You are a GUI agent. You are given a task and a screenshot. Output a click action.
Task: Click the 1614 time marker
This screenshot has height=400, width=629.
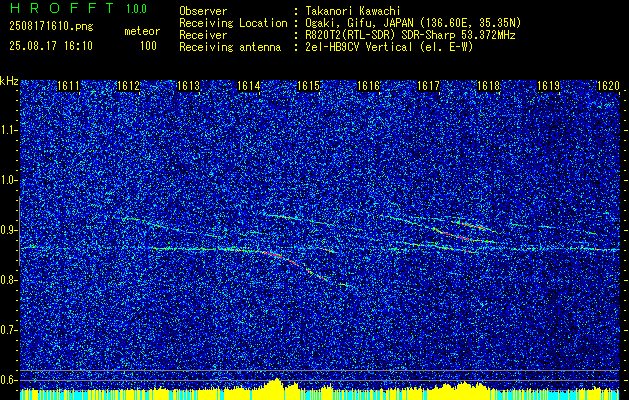pyautogui.click(x=248, y=86)
